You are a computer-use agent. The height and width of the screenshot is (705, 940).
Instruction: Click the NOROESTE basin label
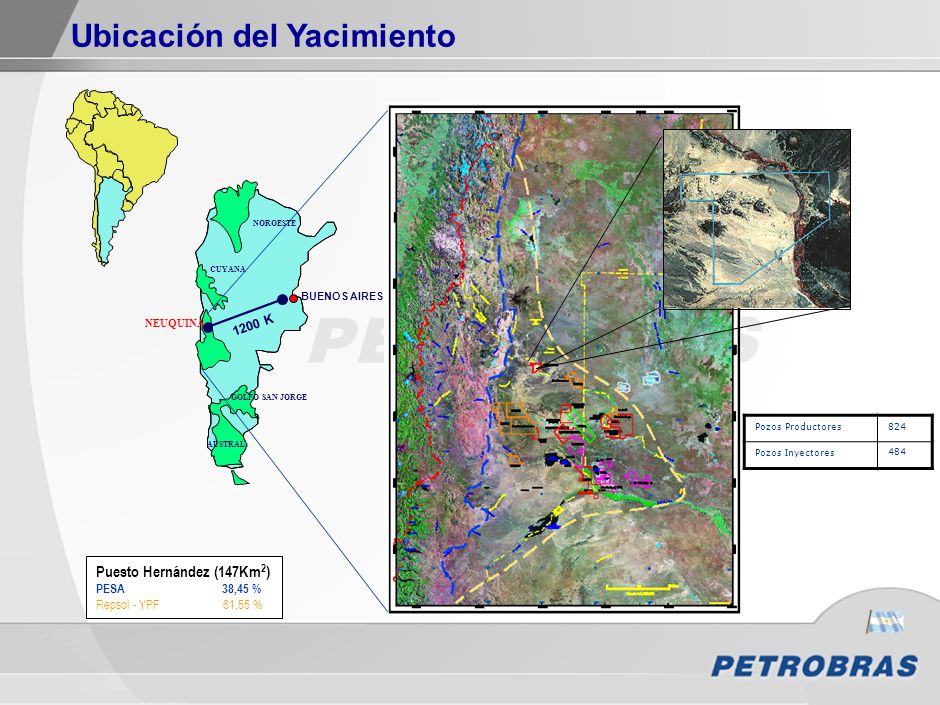274,223
